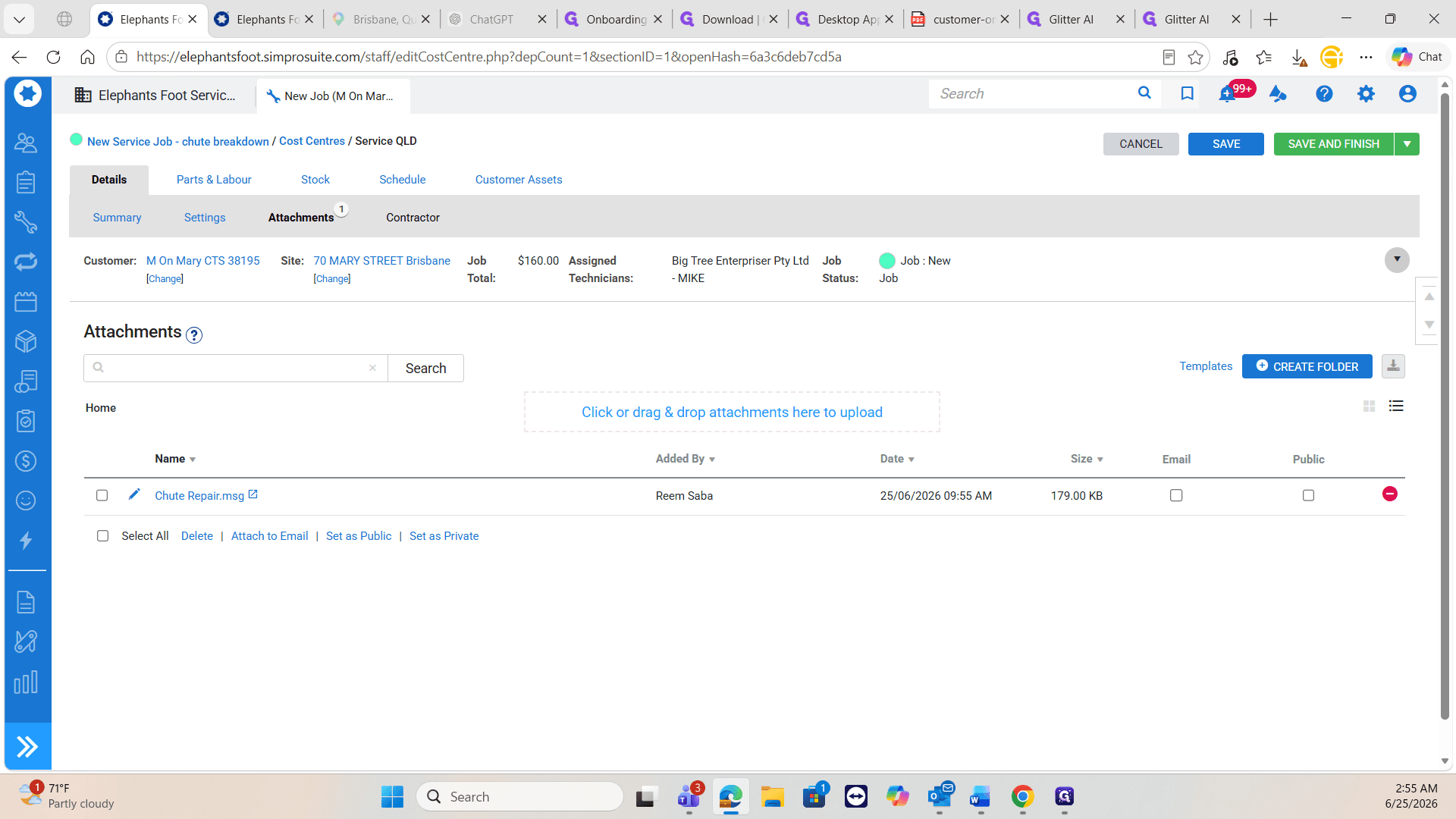Open the user profile icon
The height and width of the screenshot is (819, 1456).
click(1407, 93)
